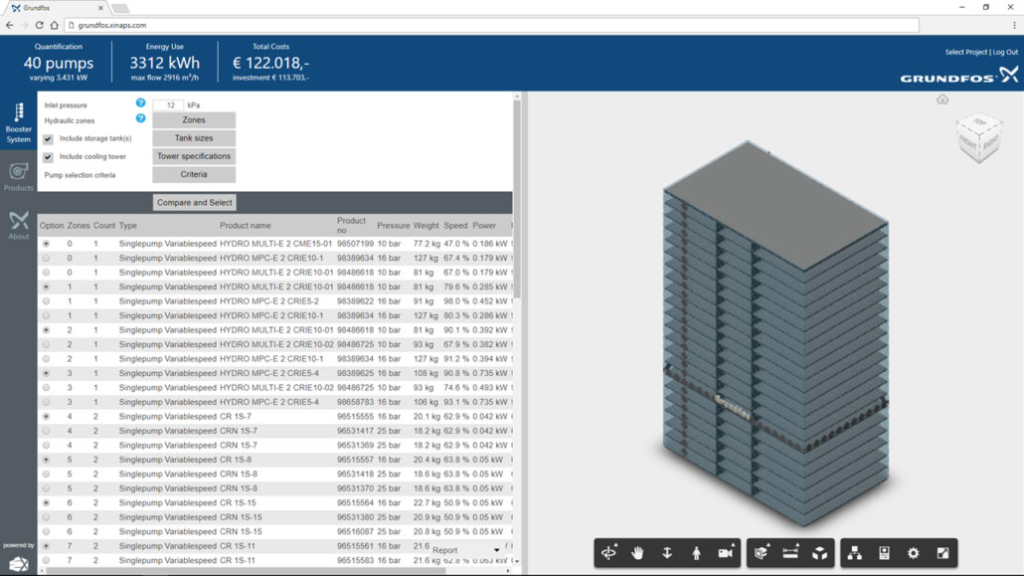Click the Log Out link

pyautogui.click(x=1005, y=52)
